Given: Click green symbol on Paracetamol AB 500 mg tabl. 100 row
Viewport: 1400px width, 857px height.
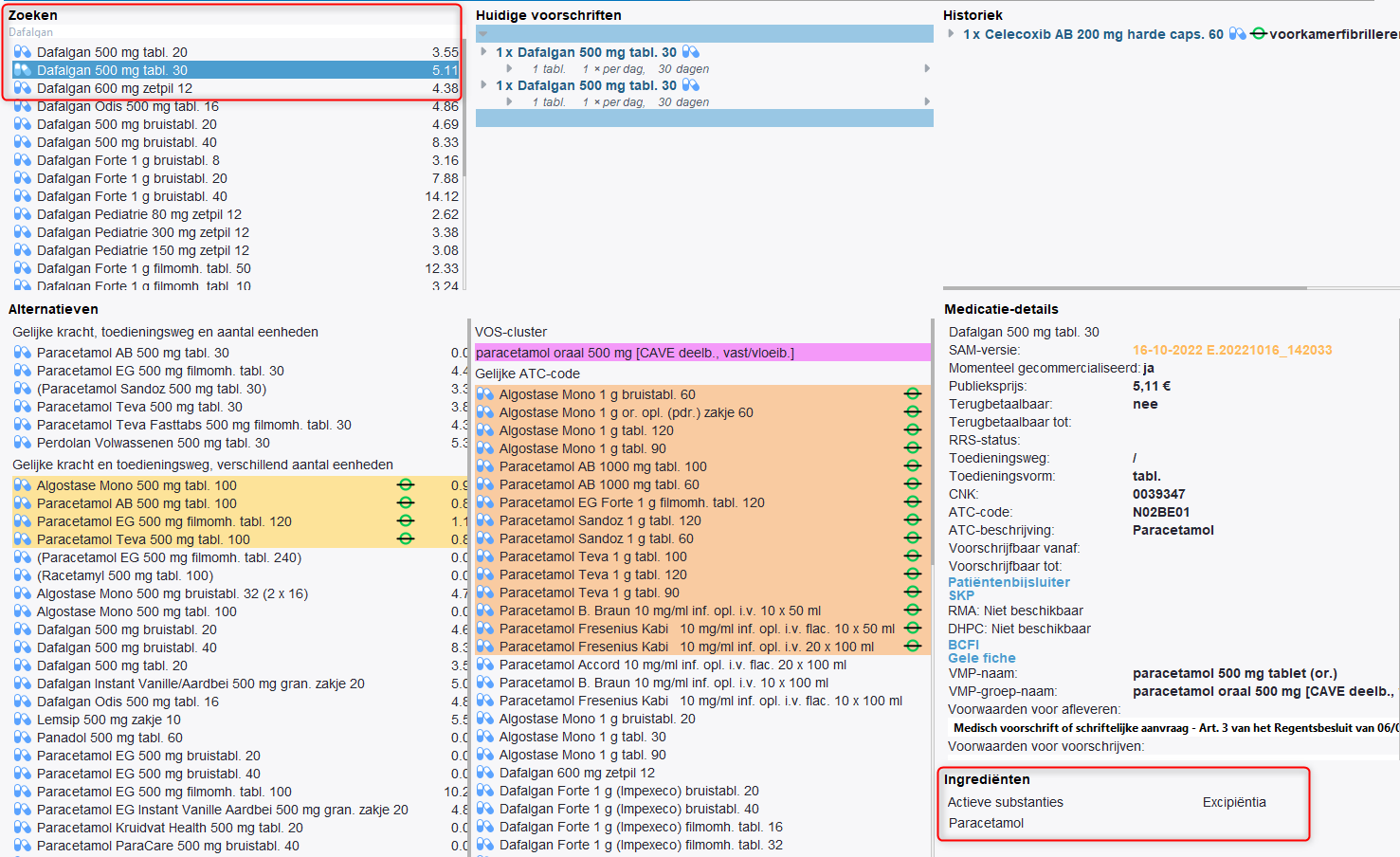Looking at the screenshot, I should pyautogui.click(x=406, y=503).
